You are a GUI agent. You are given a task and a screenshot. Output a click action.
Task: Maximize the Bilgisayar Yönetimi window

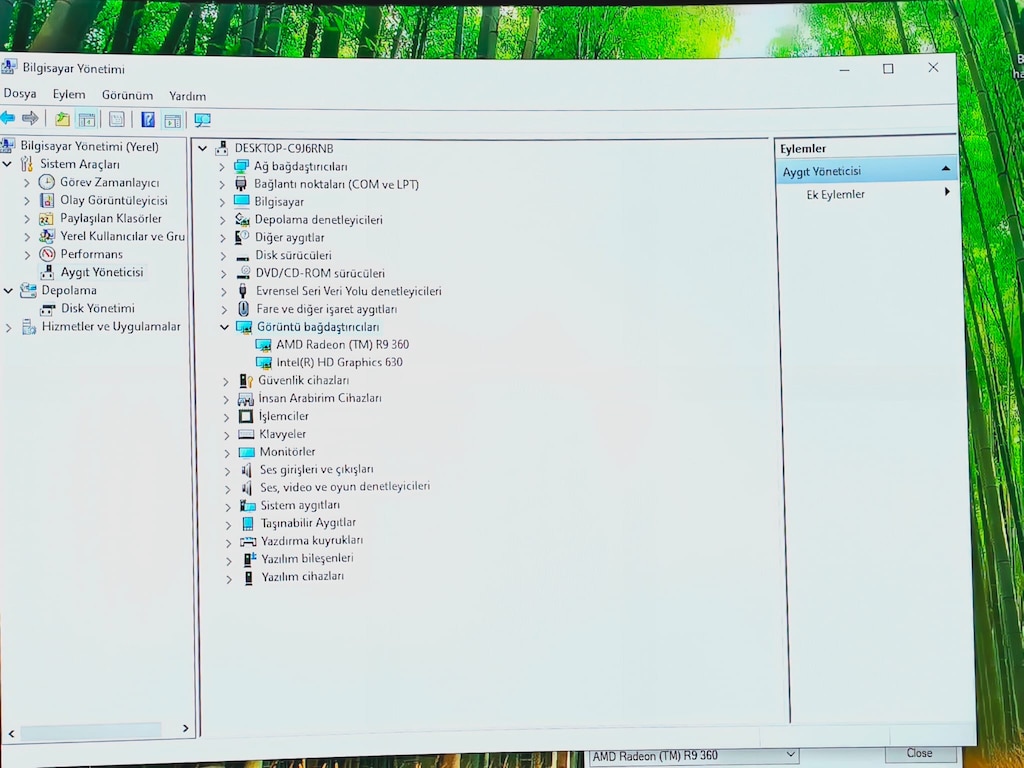point(888,69)
